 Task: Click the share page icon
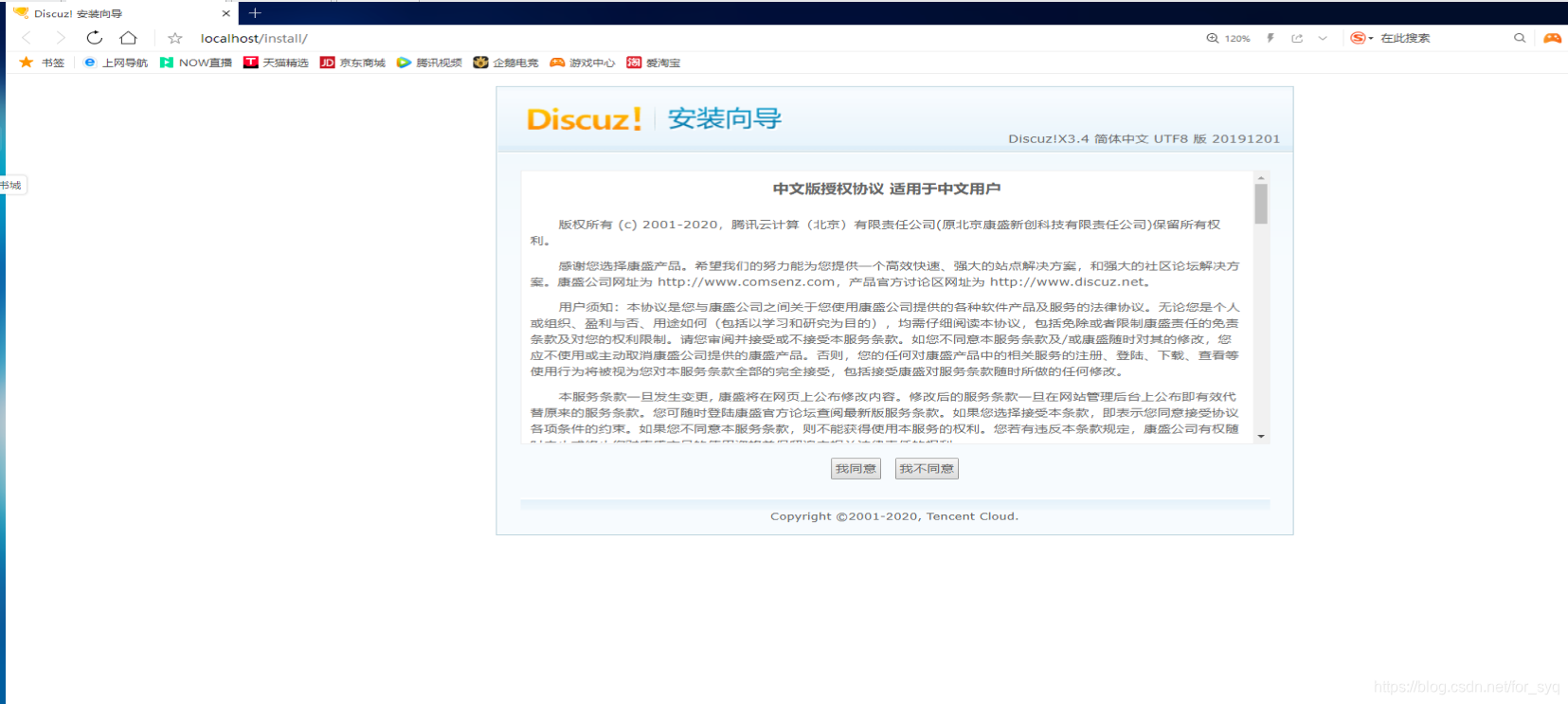point(1297,38)
